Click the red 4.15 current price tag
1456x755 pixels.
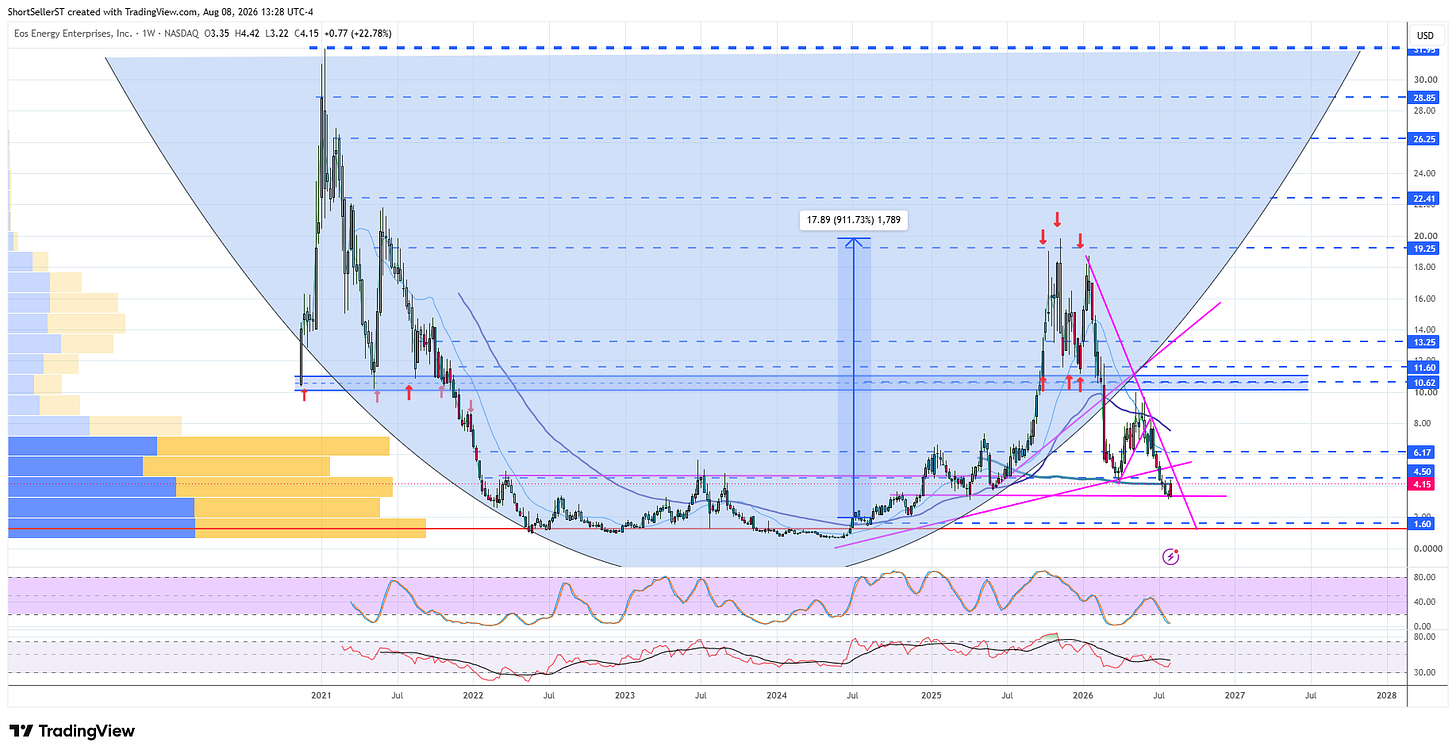pos(1424,485)
